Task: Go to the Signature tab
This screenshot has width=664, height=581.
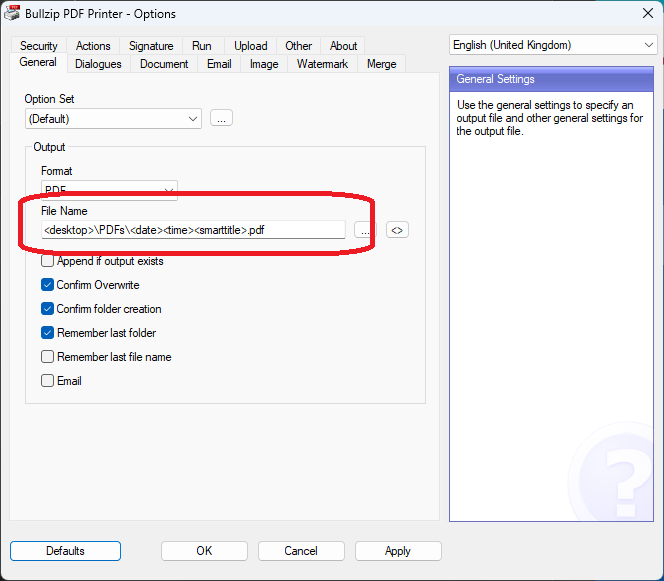Action: [151, 46]
